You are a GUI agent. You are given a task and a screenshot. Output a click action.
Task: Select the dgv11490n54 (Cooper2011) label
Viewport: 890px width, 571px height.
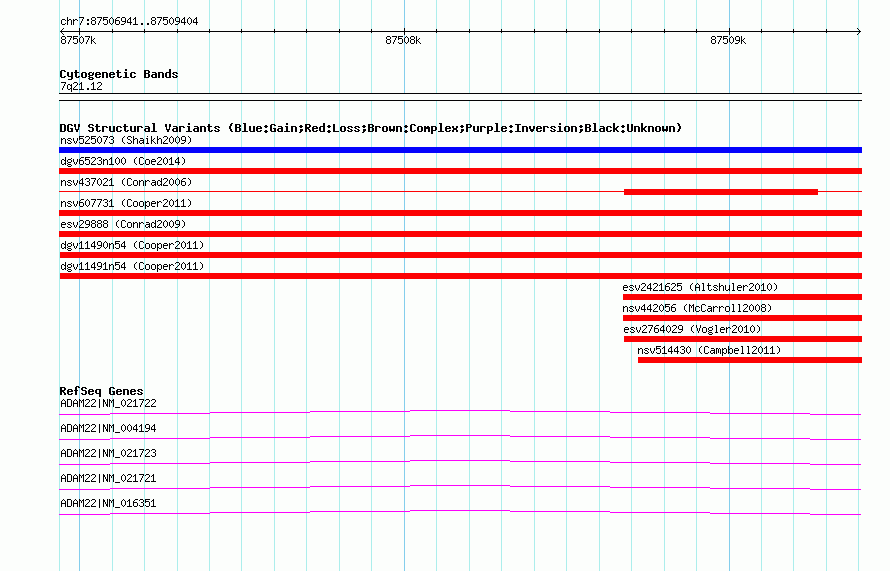[132, 245]
